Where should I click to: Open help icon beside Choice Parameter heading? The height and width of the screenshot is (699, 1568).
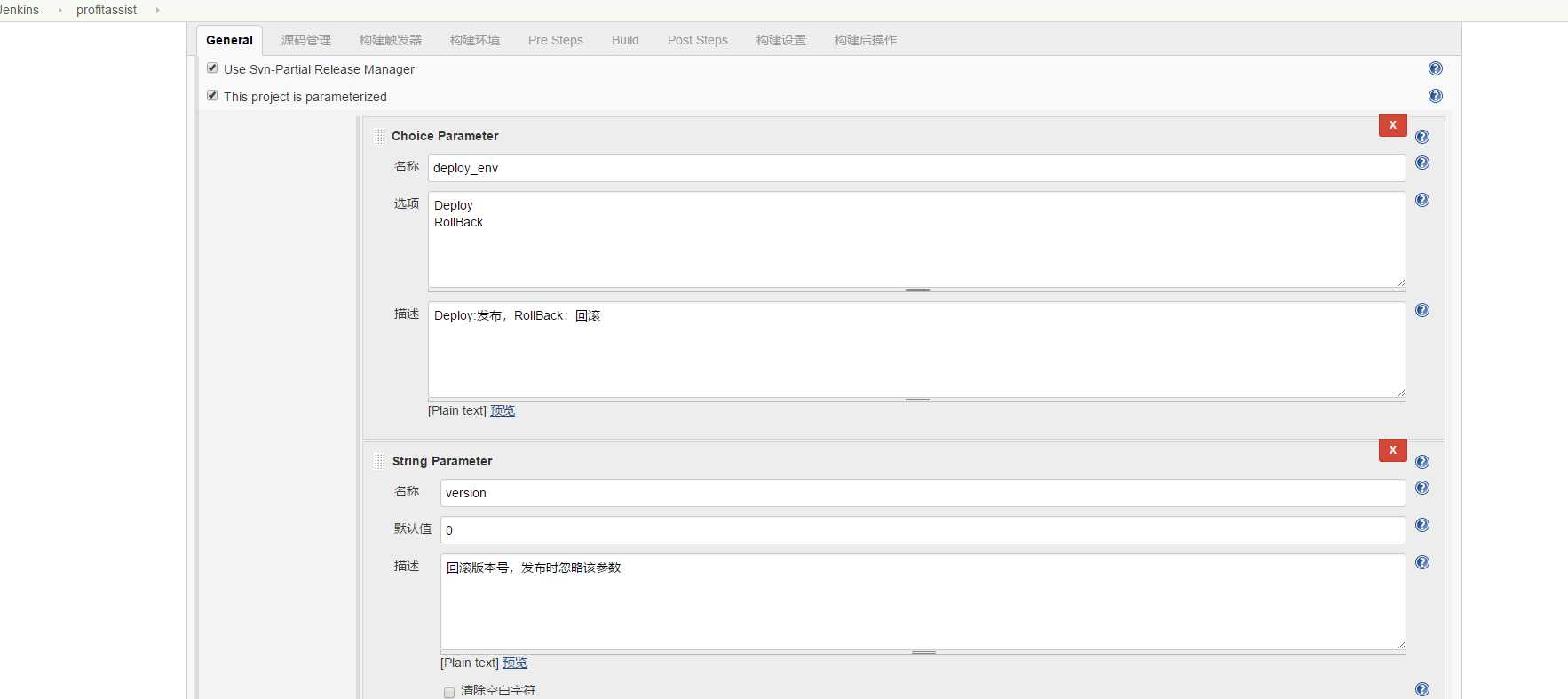point(1422,137)
